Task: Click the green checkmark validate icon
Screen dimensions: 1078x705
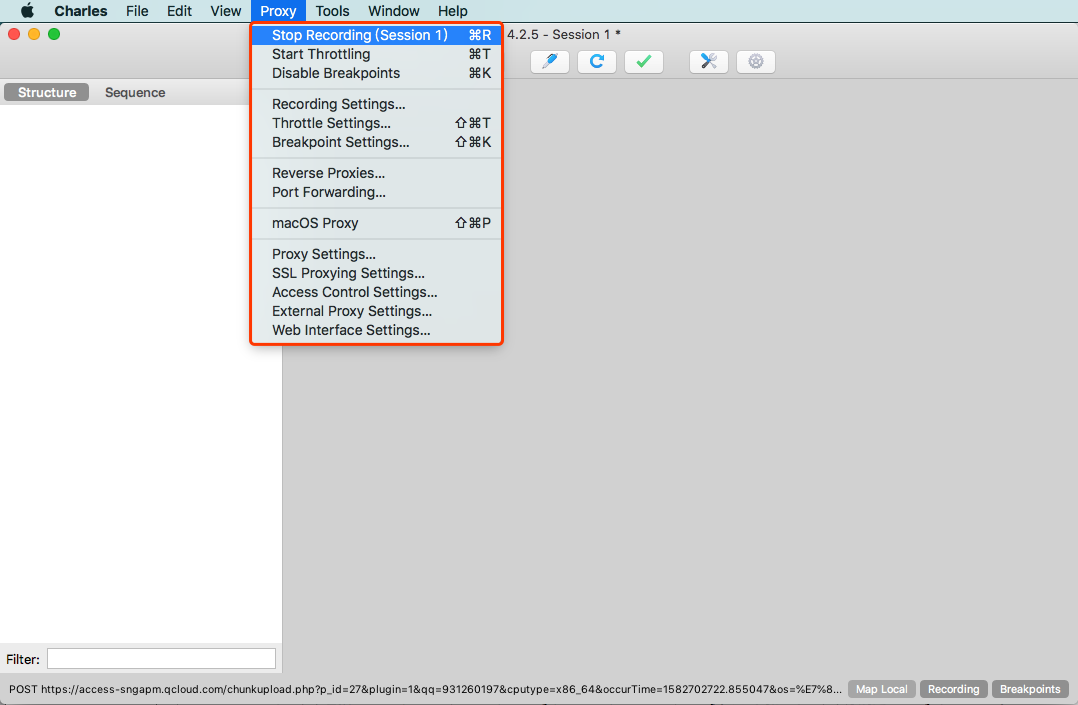Action: 644,61
